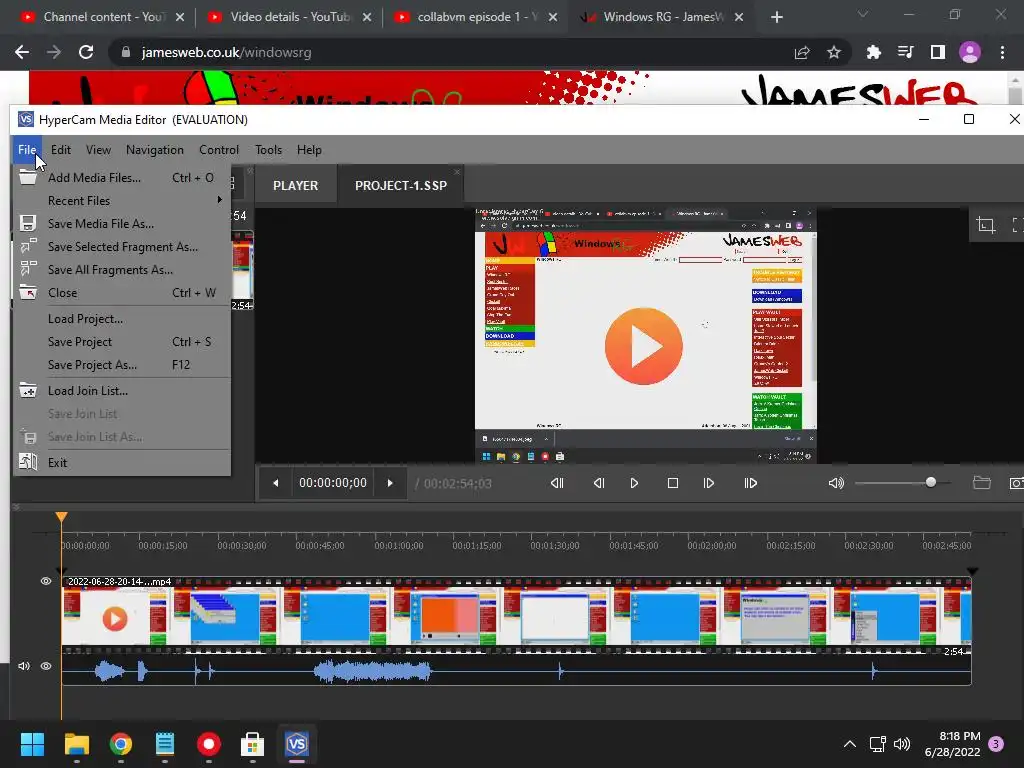1024x768 pixels.
Task: Toggle audio track visibility eye
Action: pos(46,666)
